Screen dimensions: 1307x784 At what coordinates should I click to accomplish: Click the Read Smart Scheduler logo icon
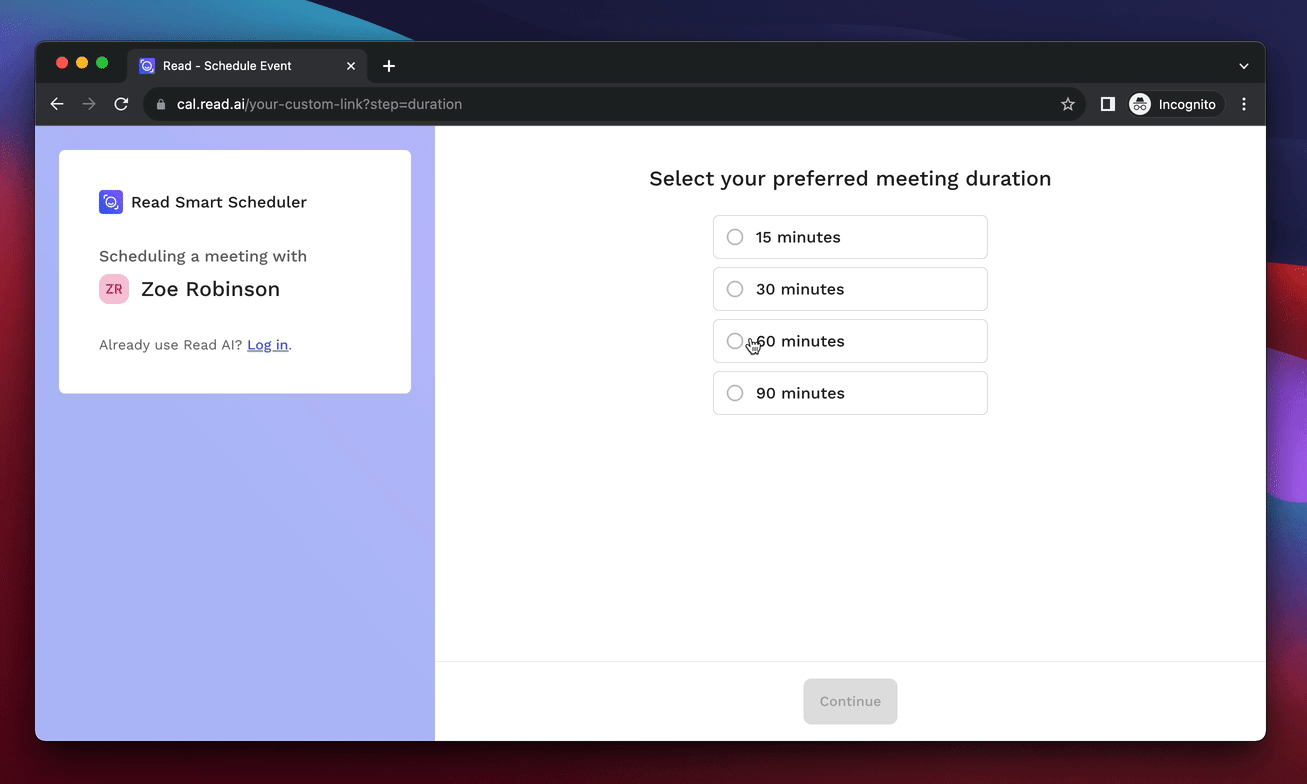click(110, 201)
